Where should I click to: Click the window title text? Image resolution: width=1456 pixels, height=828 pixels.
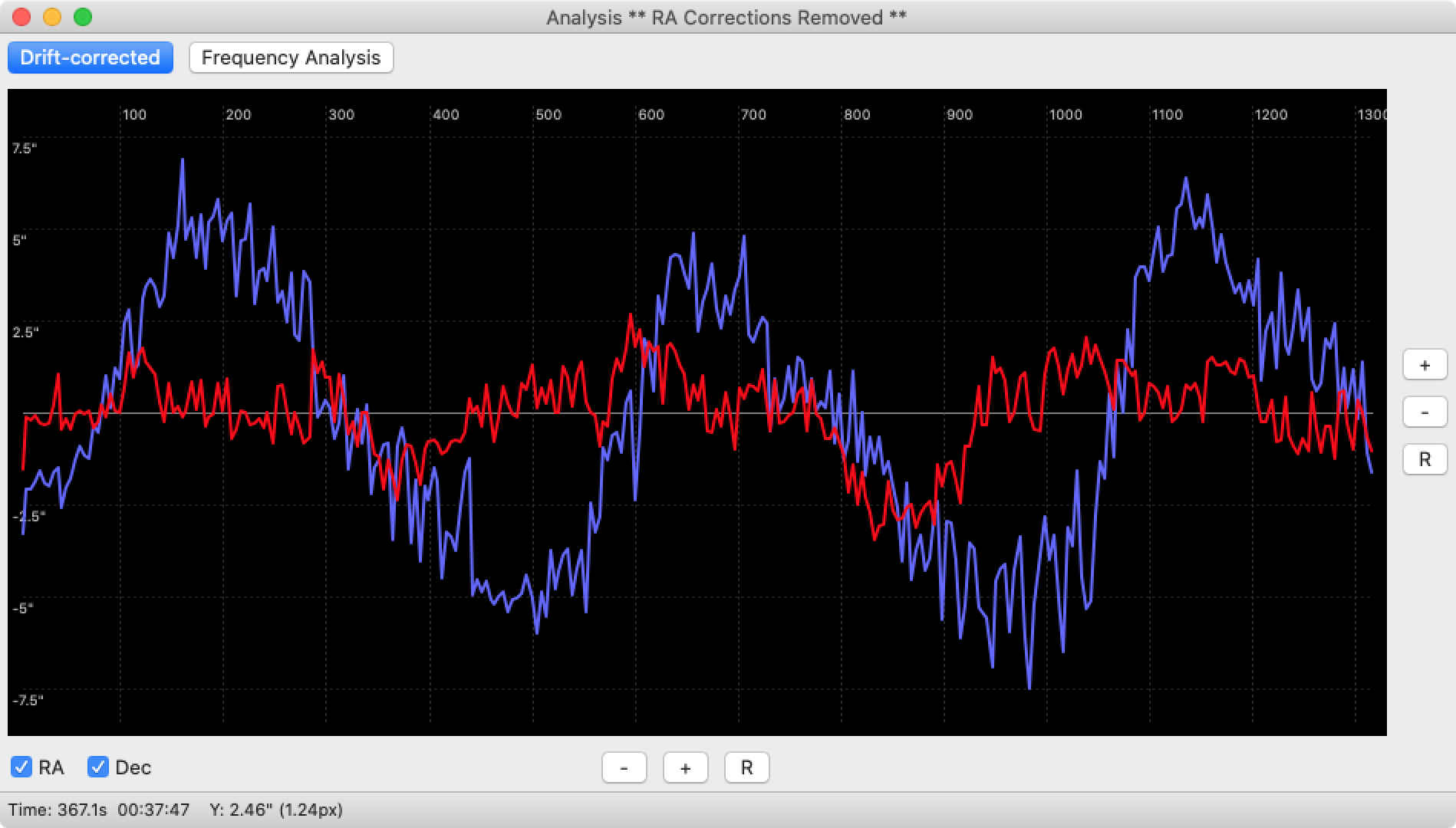(726, 18)
